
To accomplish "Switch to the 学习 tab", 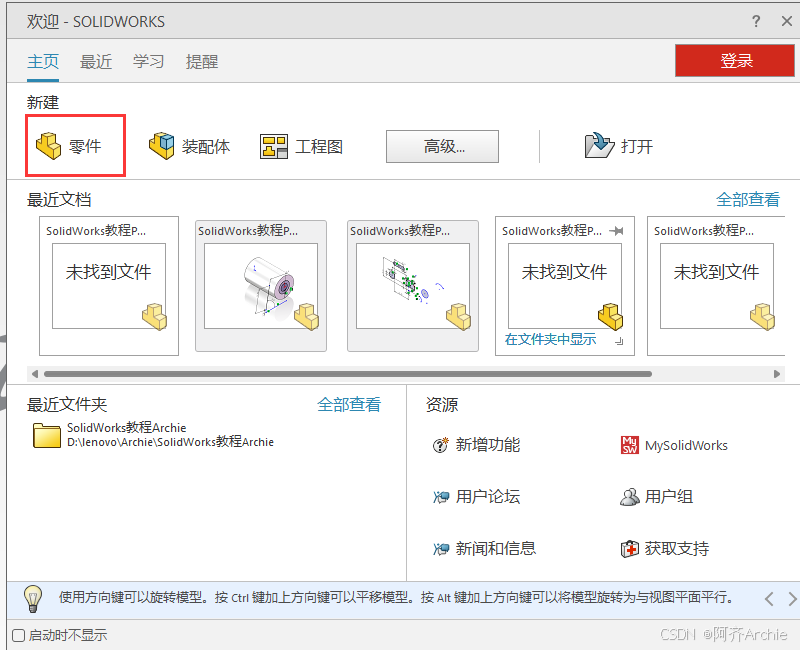I will 148,62.
